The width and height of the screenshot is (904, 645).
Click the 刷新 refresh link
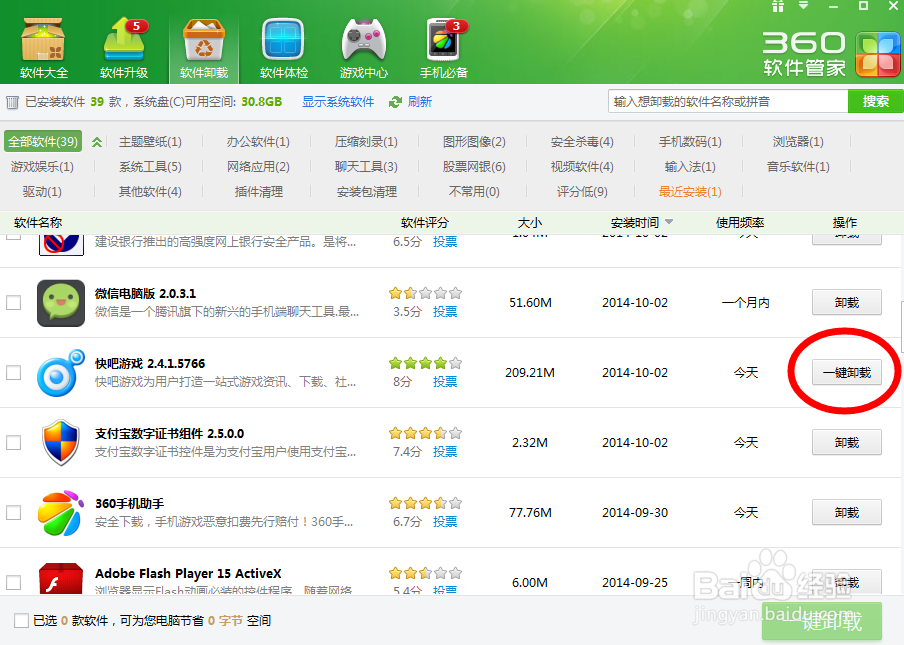click(x=420, y=102)
